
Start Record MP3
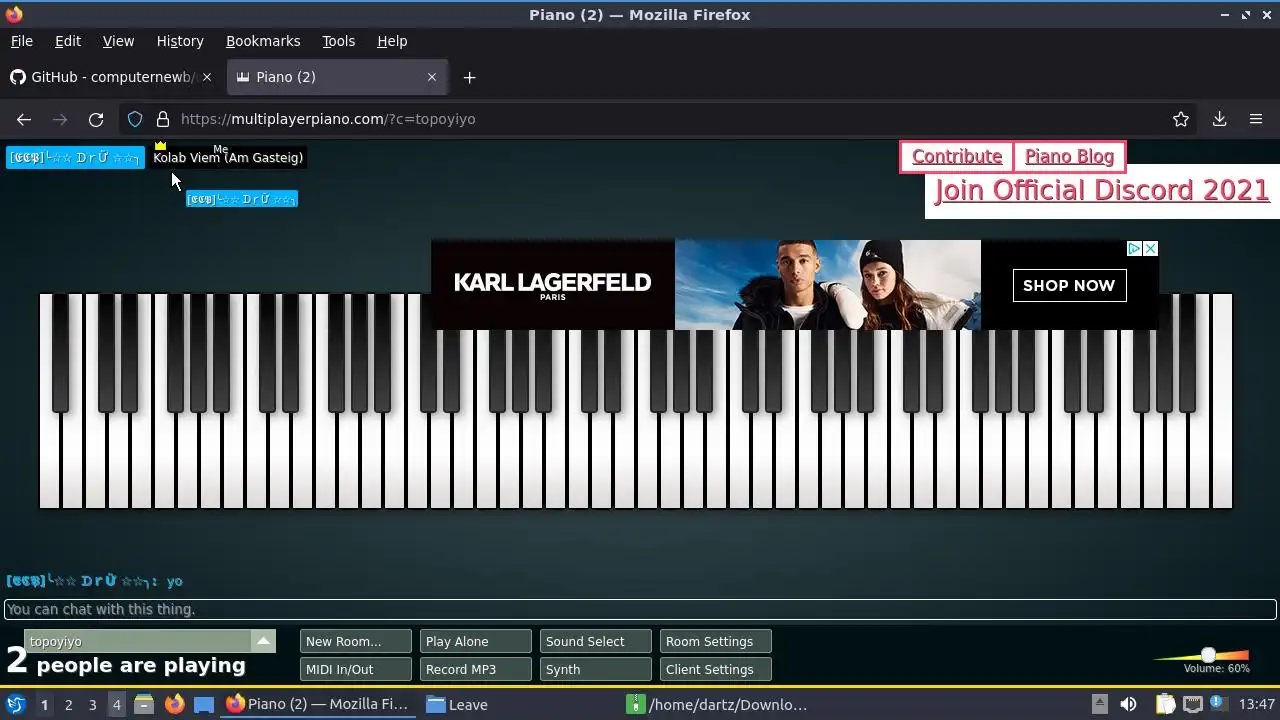pyautogui.click(x=475, y=669)
